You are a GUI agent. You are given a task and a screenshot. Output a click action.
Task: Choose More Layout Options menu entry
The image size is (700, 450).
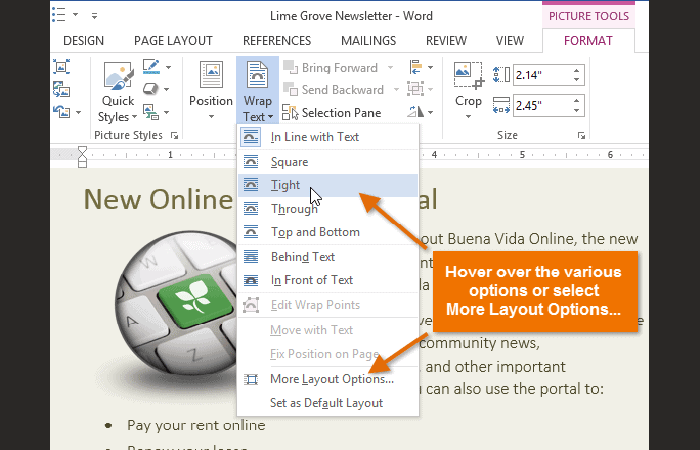(331, 379)
